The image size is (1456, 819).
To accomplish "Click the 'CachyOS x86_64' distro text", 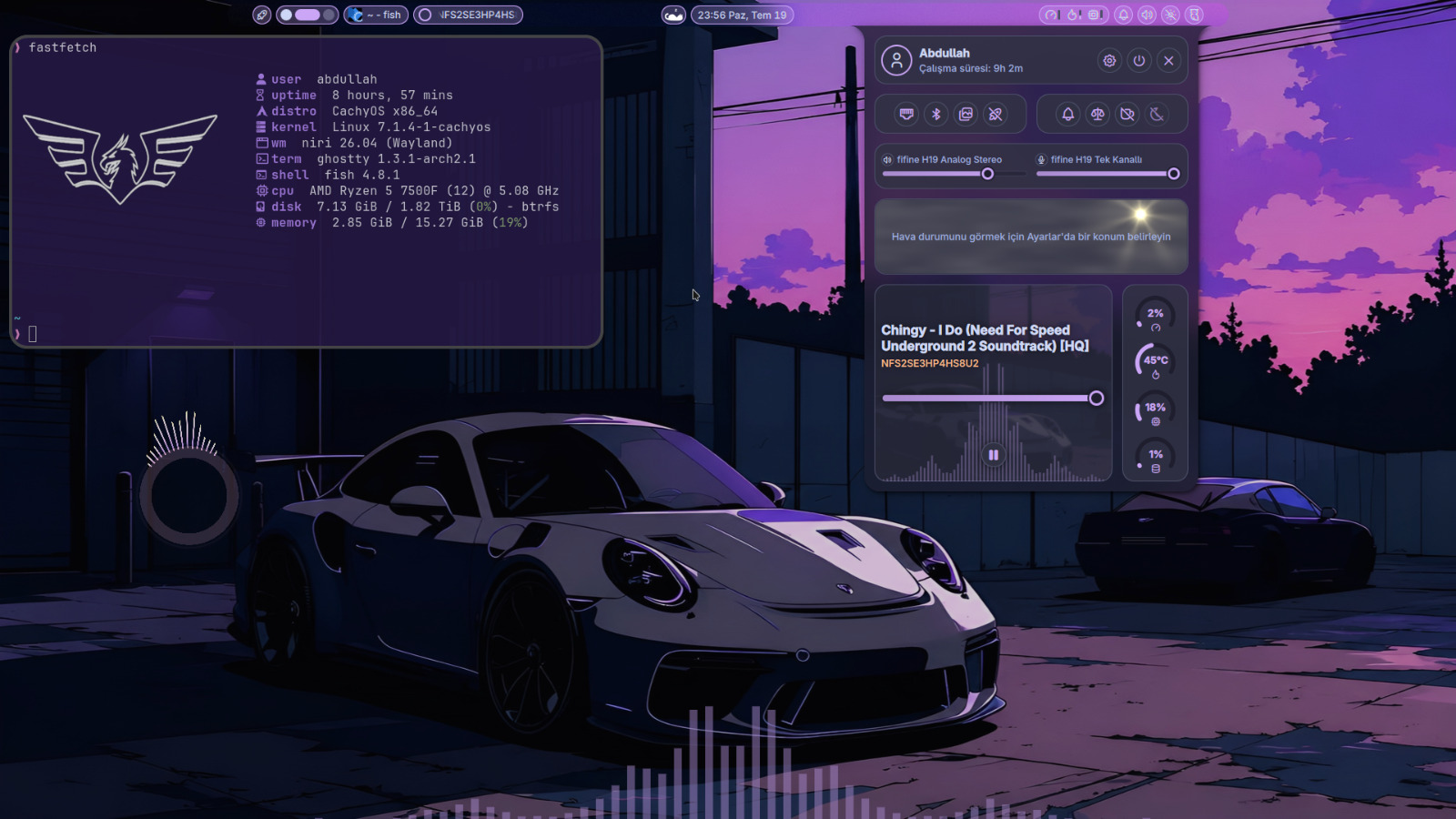I will (x=385, y=111).
